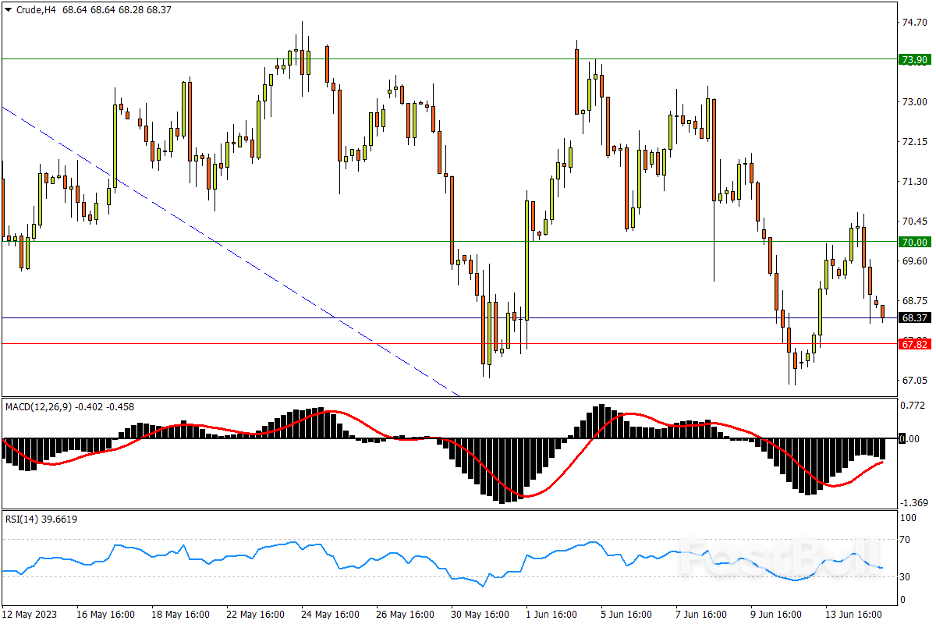Click the Crude,H4 chart title
The height and width of the screenshot is (624, 936).
pyautogui.click(x=36, y=10)
